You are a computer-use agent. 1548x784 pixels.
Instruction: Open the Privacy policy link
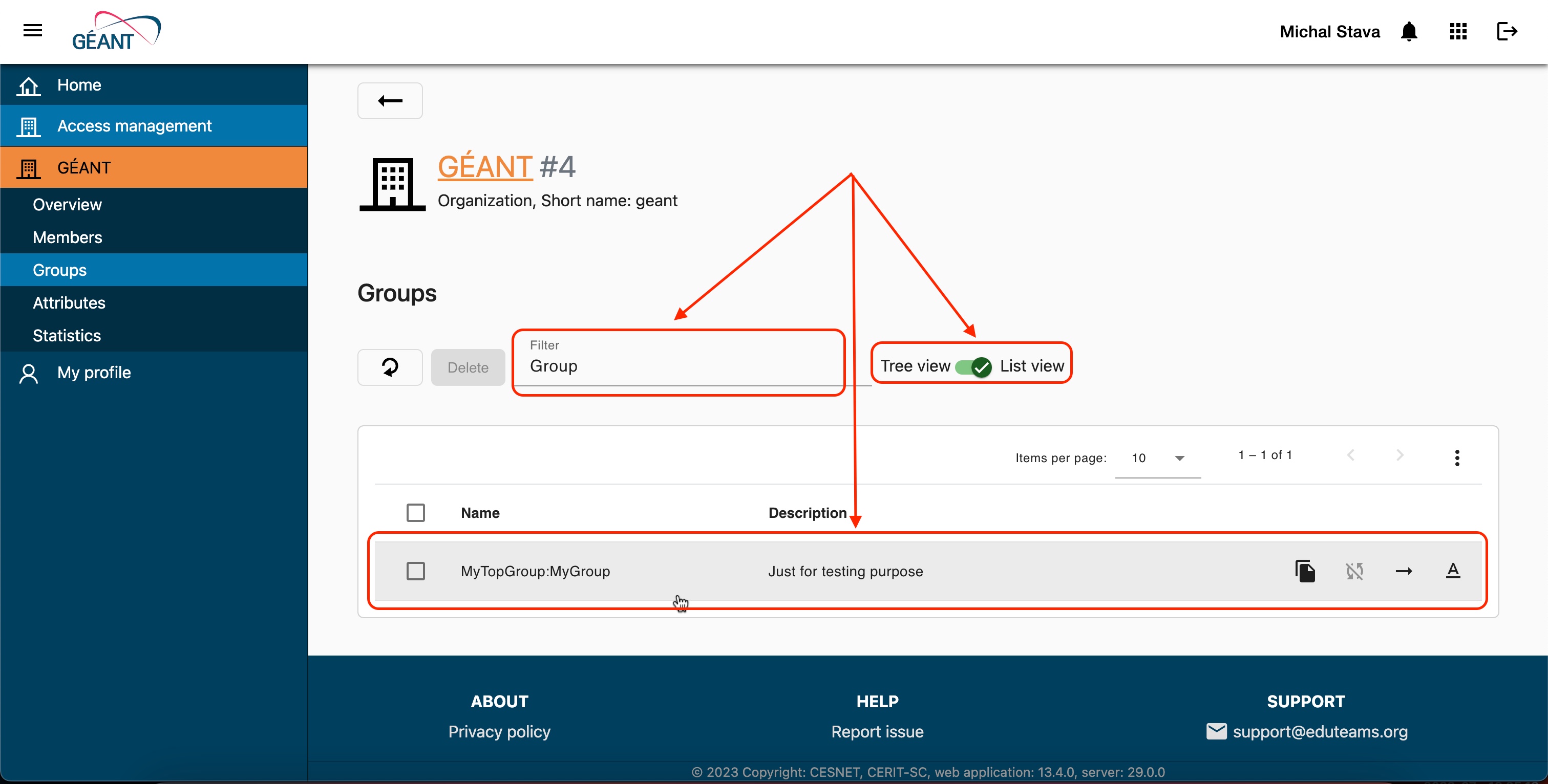coord(499,731)
